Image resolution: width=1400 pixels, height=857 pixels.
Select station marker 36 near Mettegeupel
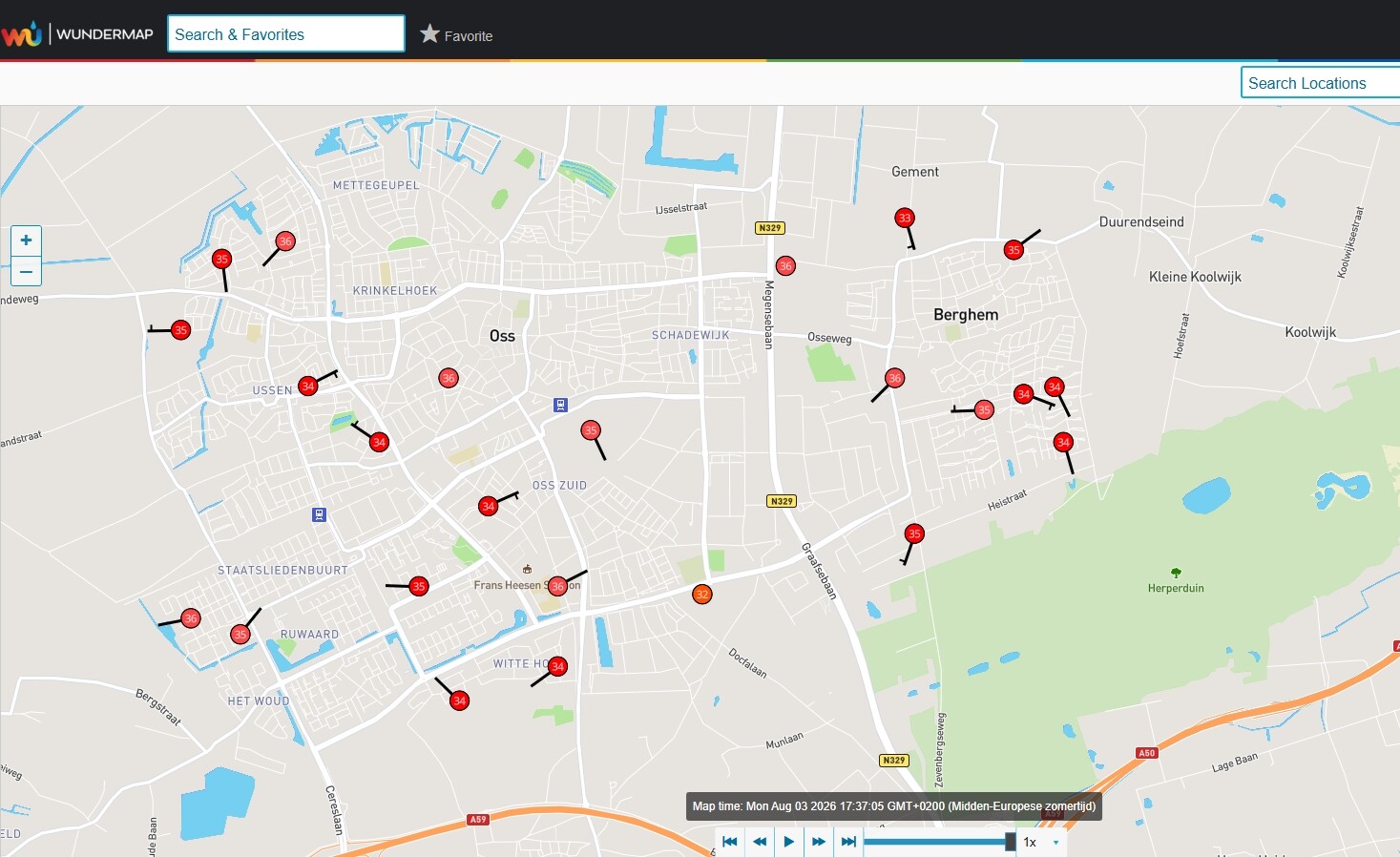coord(284,241)
